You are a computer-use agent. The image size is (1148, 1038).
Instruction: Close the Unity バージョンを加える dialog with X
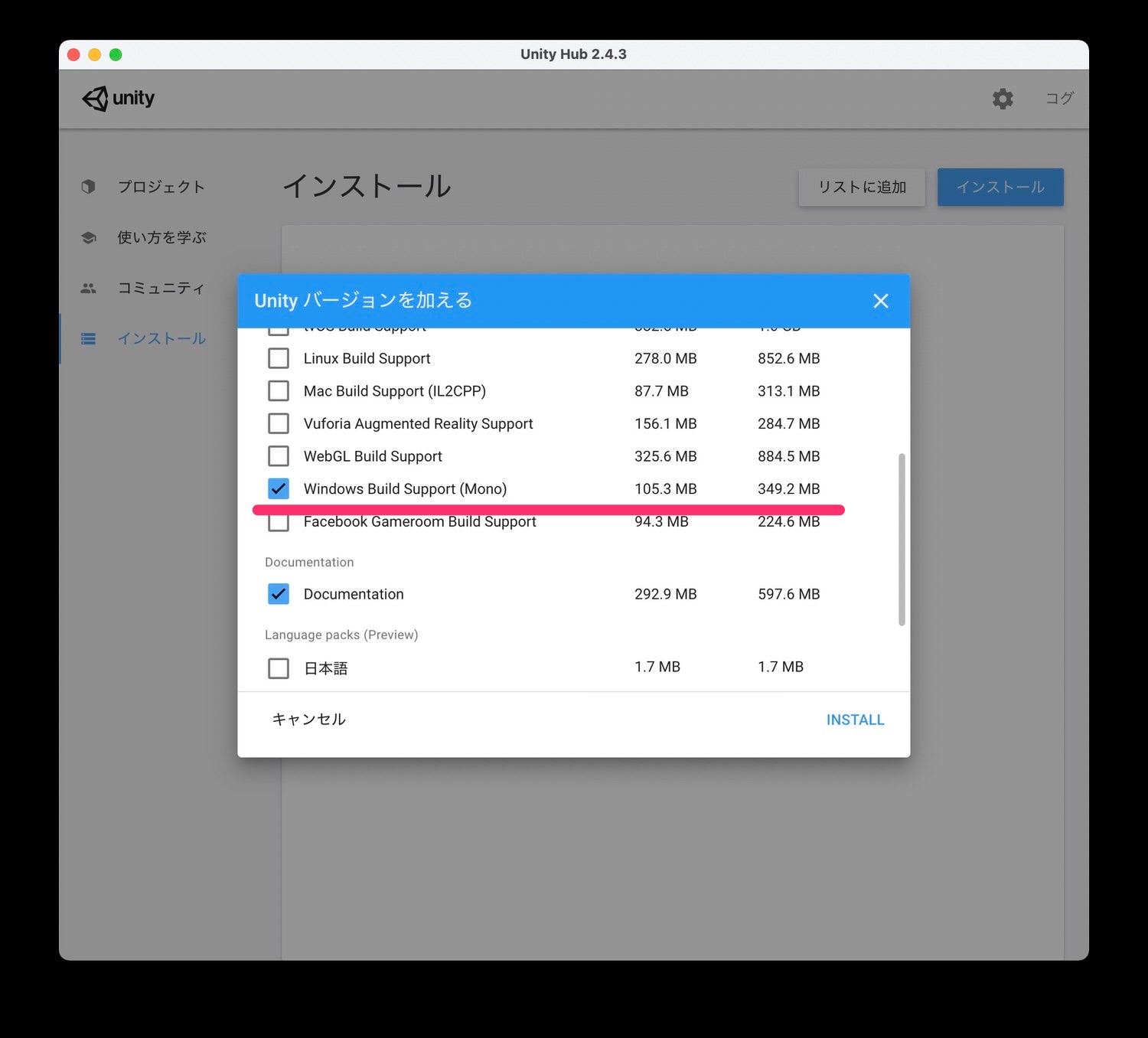881,301
